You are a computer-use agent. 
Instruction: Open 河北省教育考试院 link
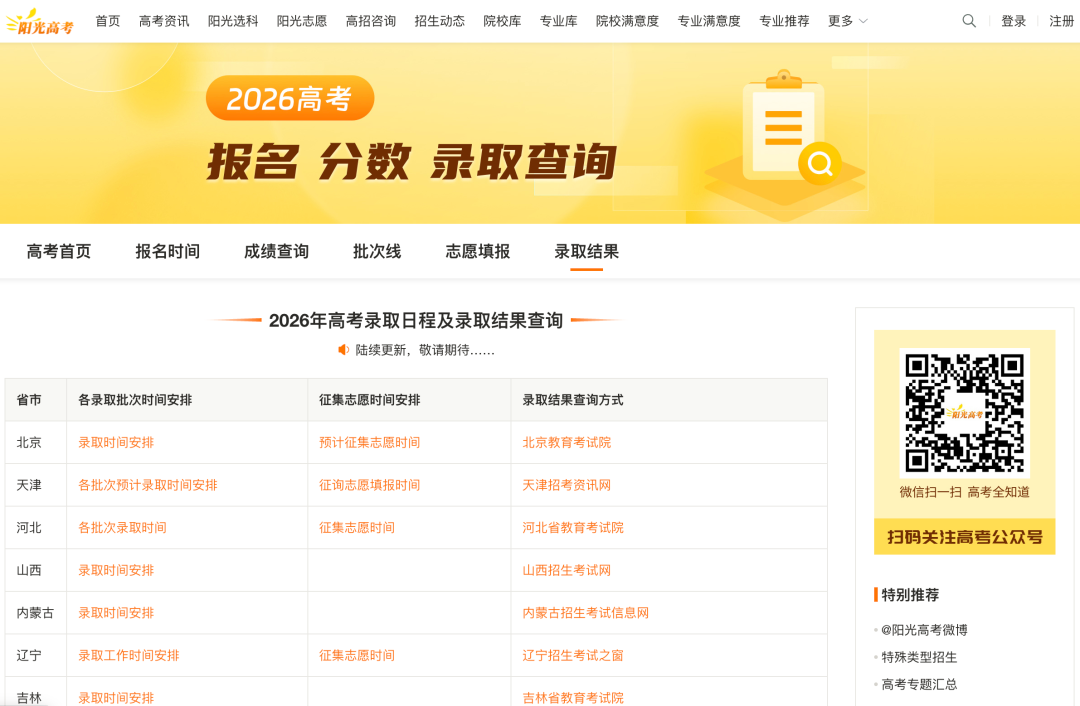(x=572, y=528)
